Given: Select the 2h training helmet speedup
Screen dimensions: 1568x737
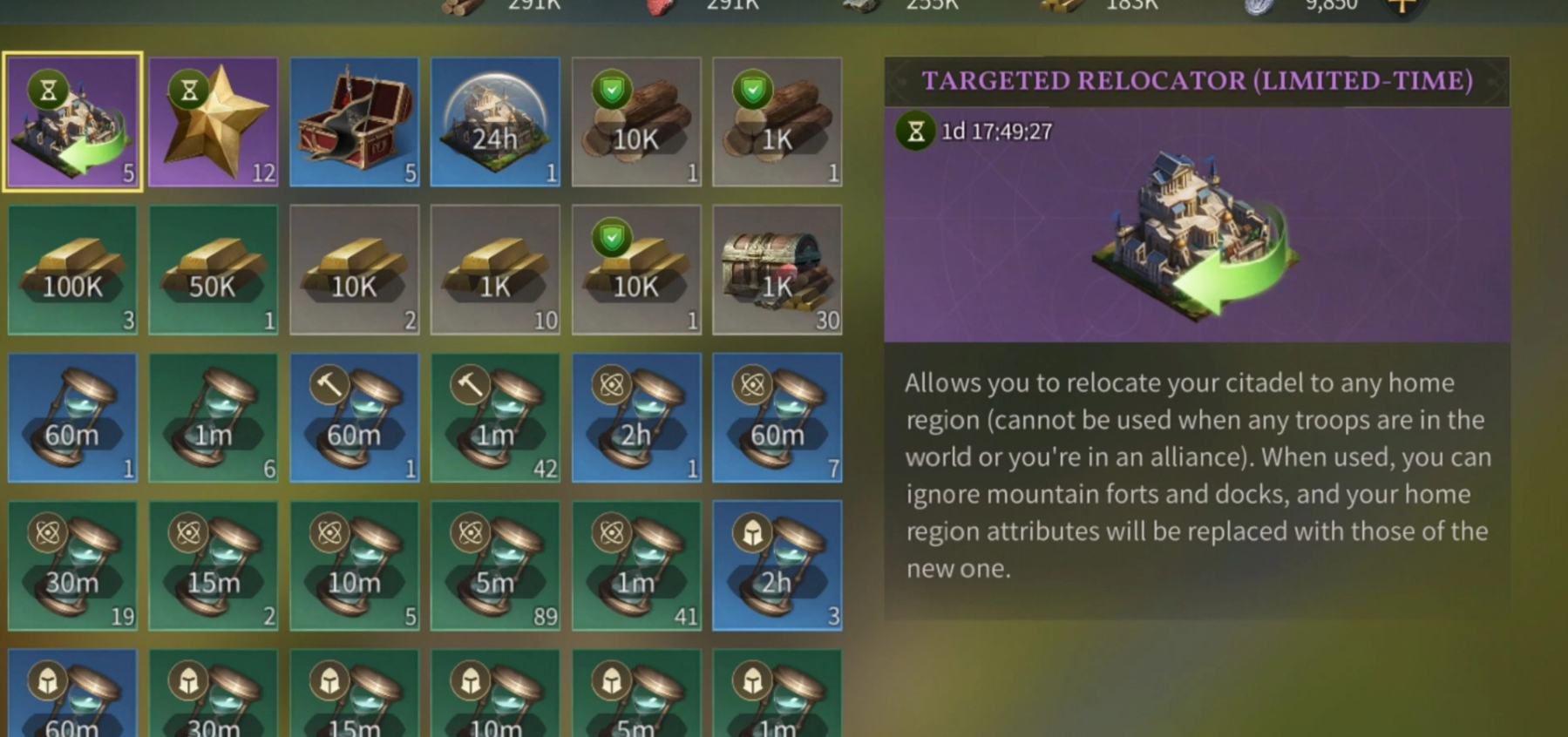Looking at the screenshot, I should 777,565.
